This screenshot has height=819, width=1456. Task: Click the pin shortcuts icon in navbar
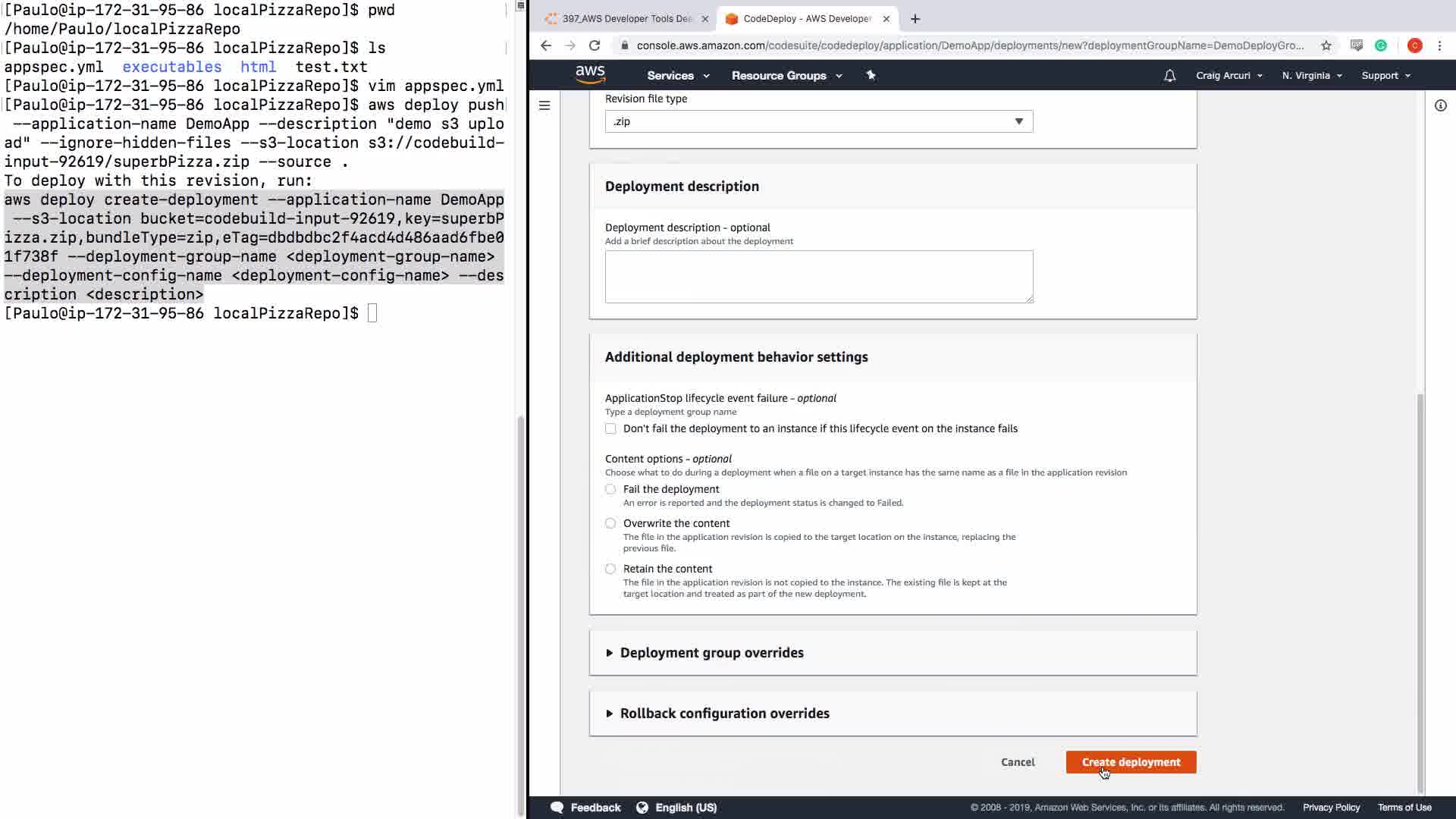pos(871,75)
